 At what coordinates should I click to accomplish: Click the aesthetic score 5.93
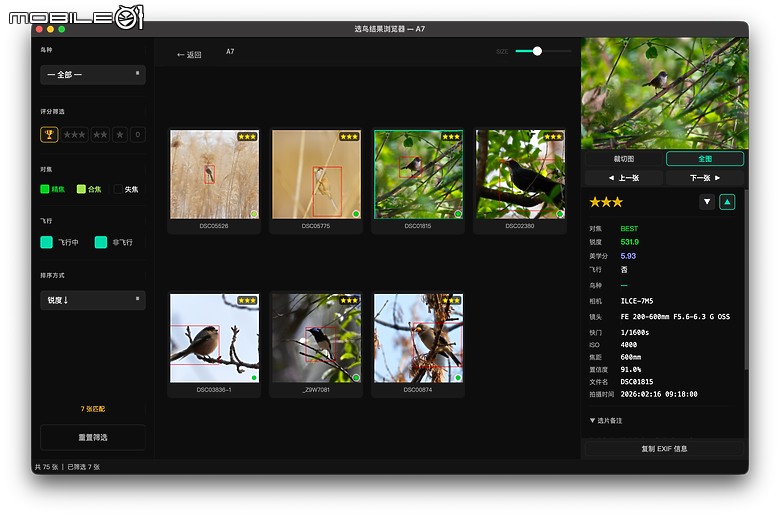(x=628, y=256)
